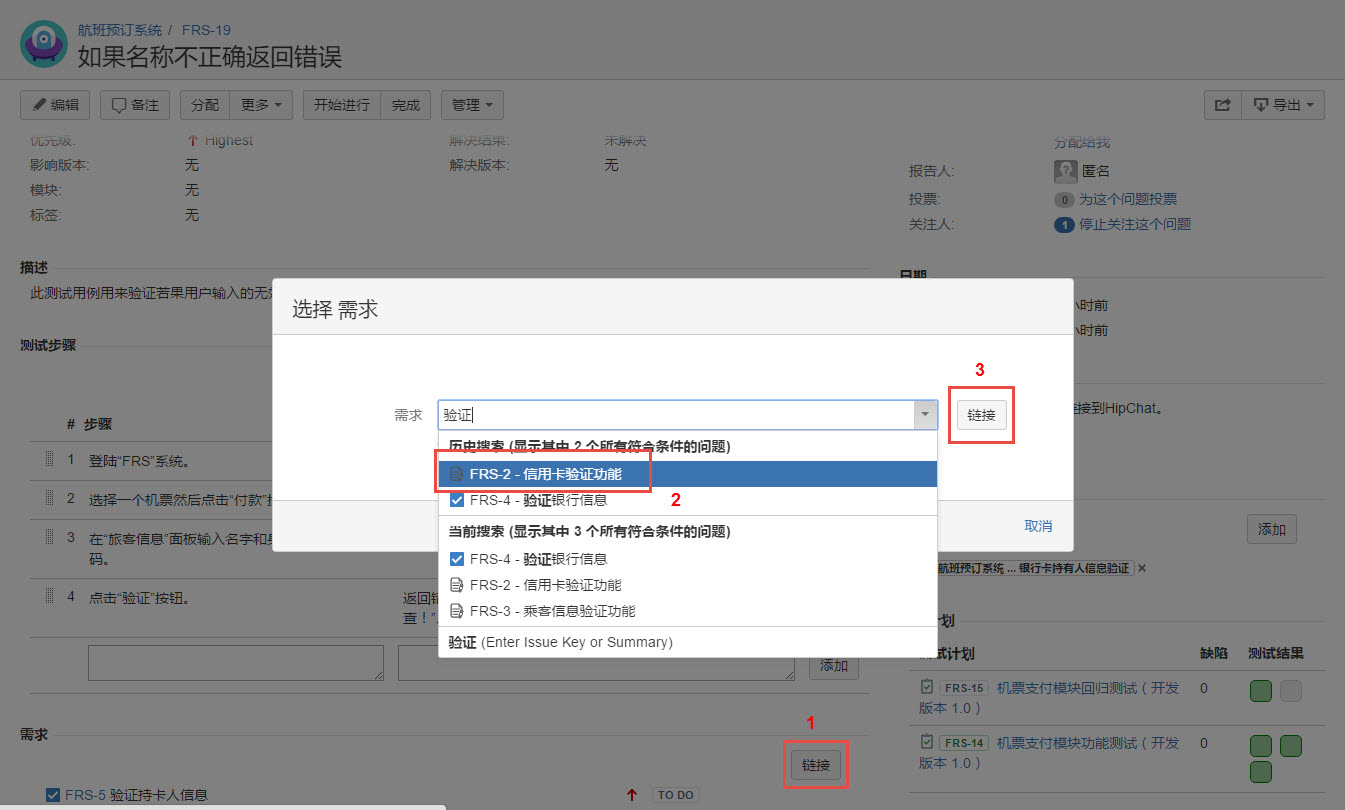This screenshot has height=810, width=1345.
Task: Click the 链接 button in 需求 section
Action: pos(816,765)
